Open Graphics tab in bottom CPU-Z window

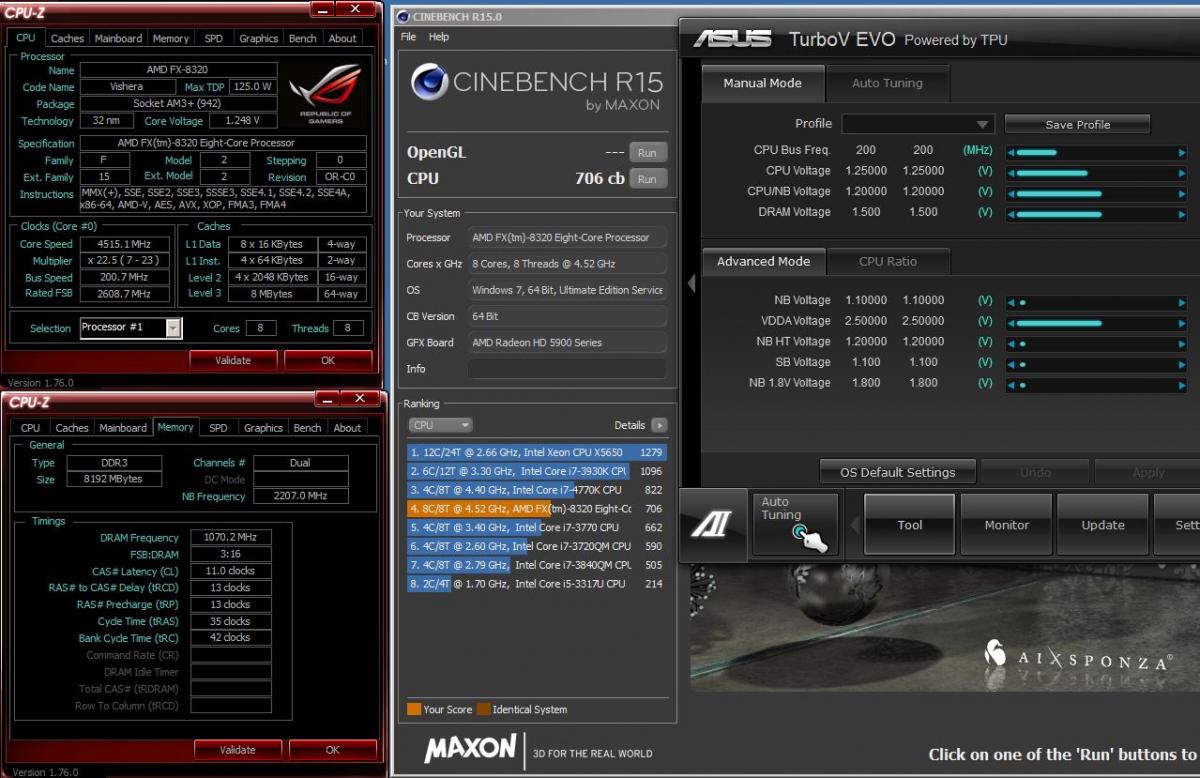tap(263, 428)
